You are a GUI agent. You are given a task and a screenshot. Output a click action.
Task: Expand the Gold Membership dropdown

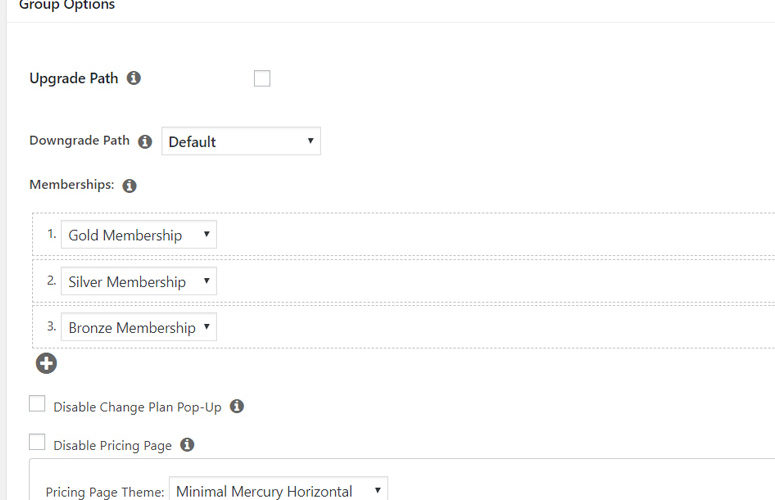(138, 235)
